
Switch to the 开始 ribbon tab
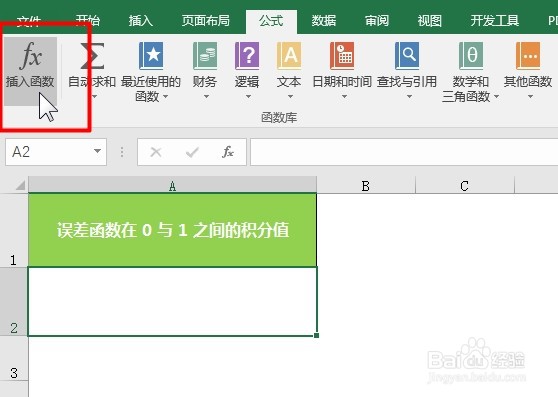coord(88,21)
